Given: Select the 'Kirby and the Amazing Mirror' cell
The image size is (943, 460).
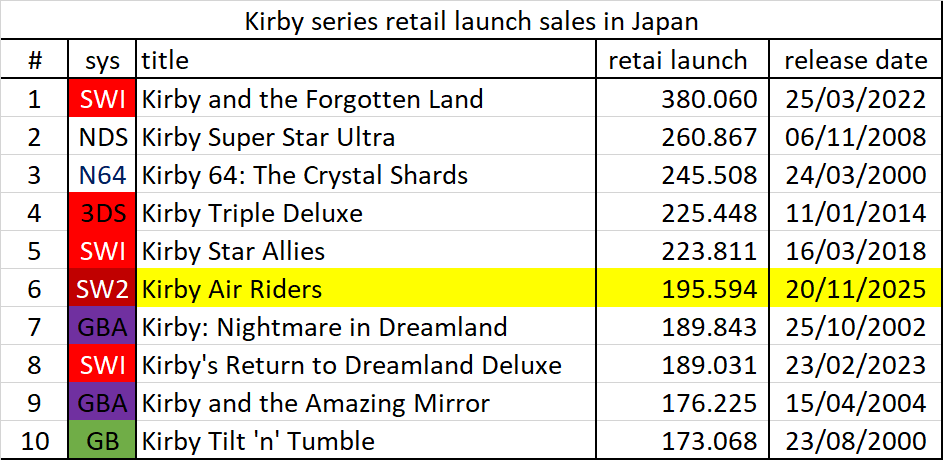Looking at the screenshot, I should coord(316,403).
